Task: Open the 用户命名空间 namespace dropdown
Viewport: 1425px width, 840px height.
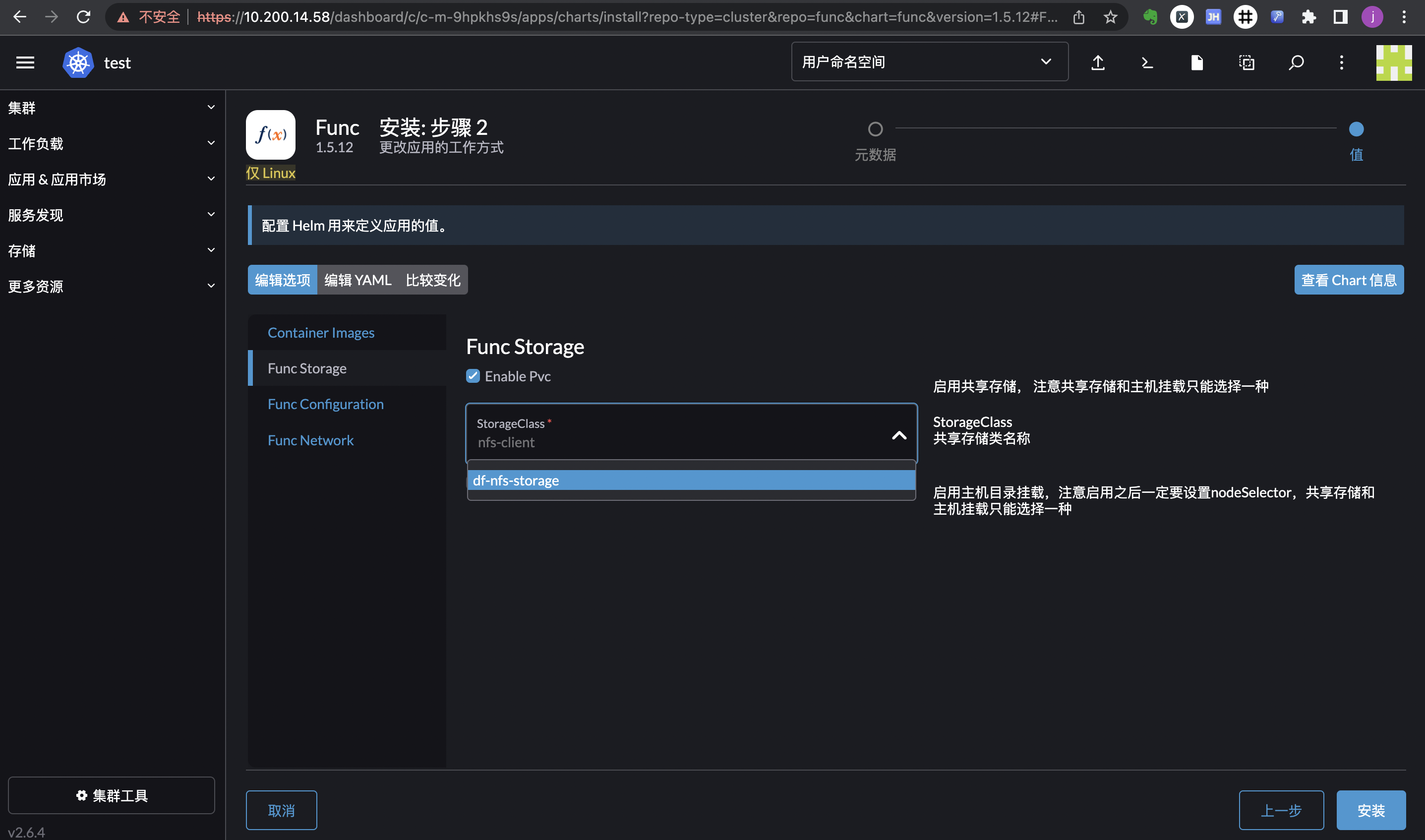Action: [930, 61]
